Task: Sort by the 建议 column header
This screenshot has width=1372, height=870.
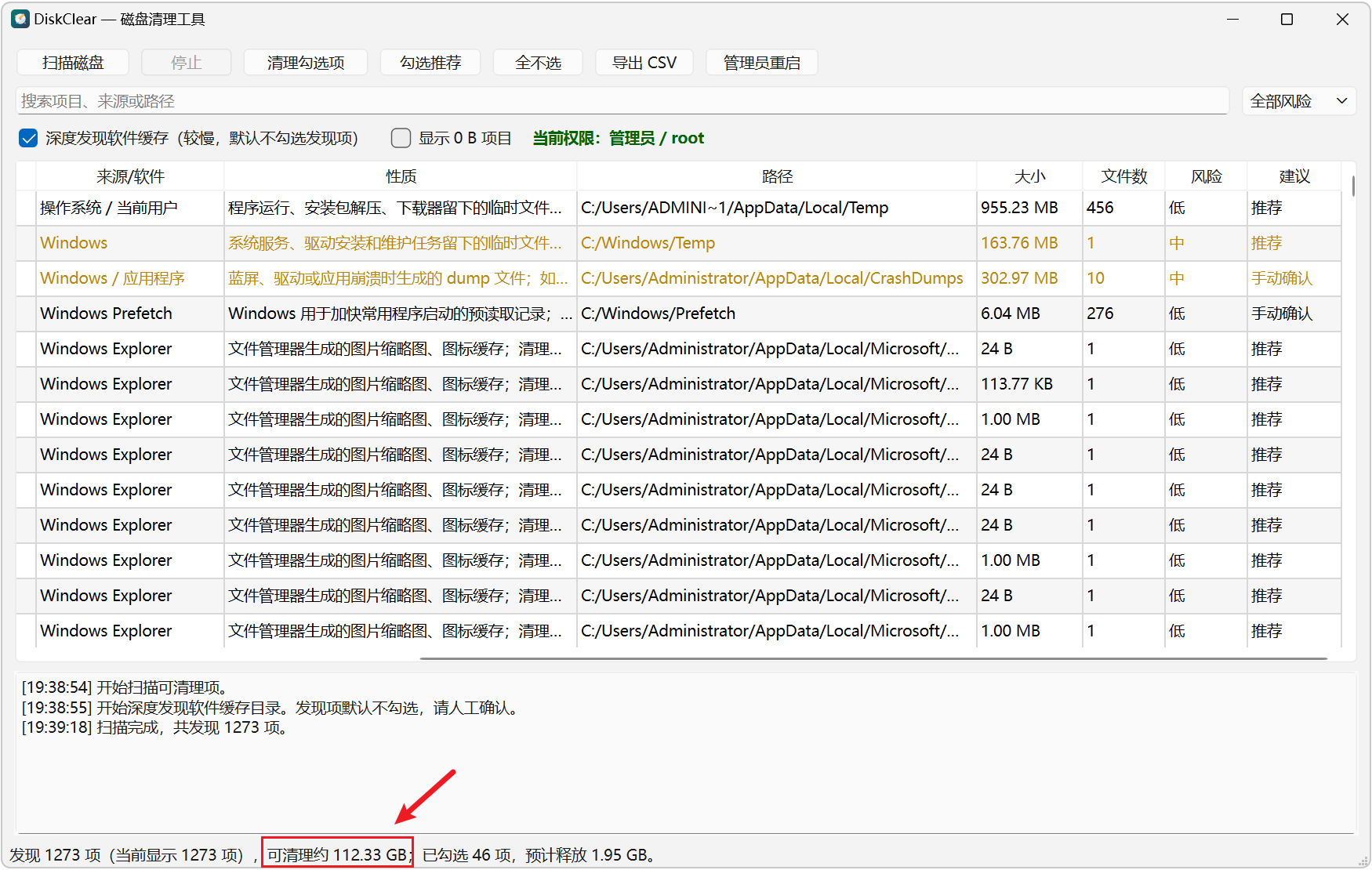Action: coord(1294,176)
